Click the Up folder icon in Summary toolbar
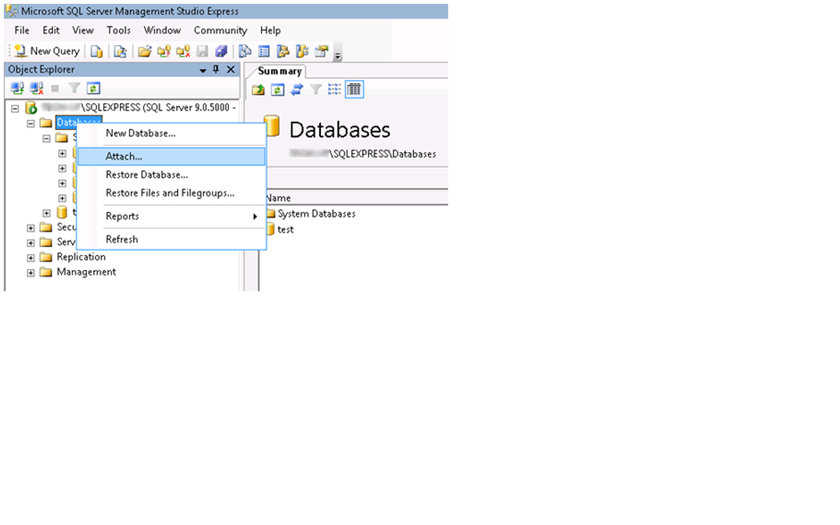This screenshot has height=525, width=840. pyautogui.click(x=258, y=89)
